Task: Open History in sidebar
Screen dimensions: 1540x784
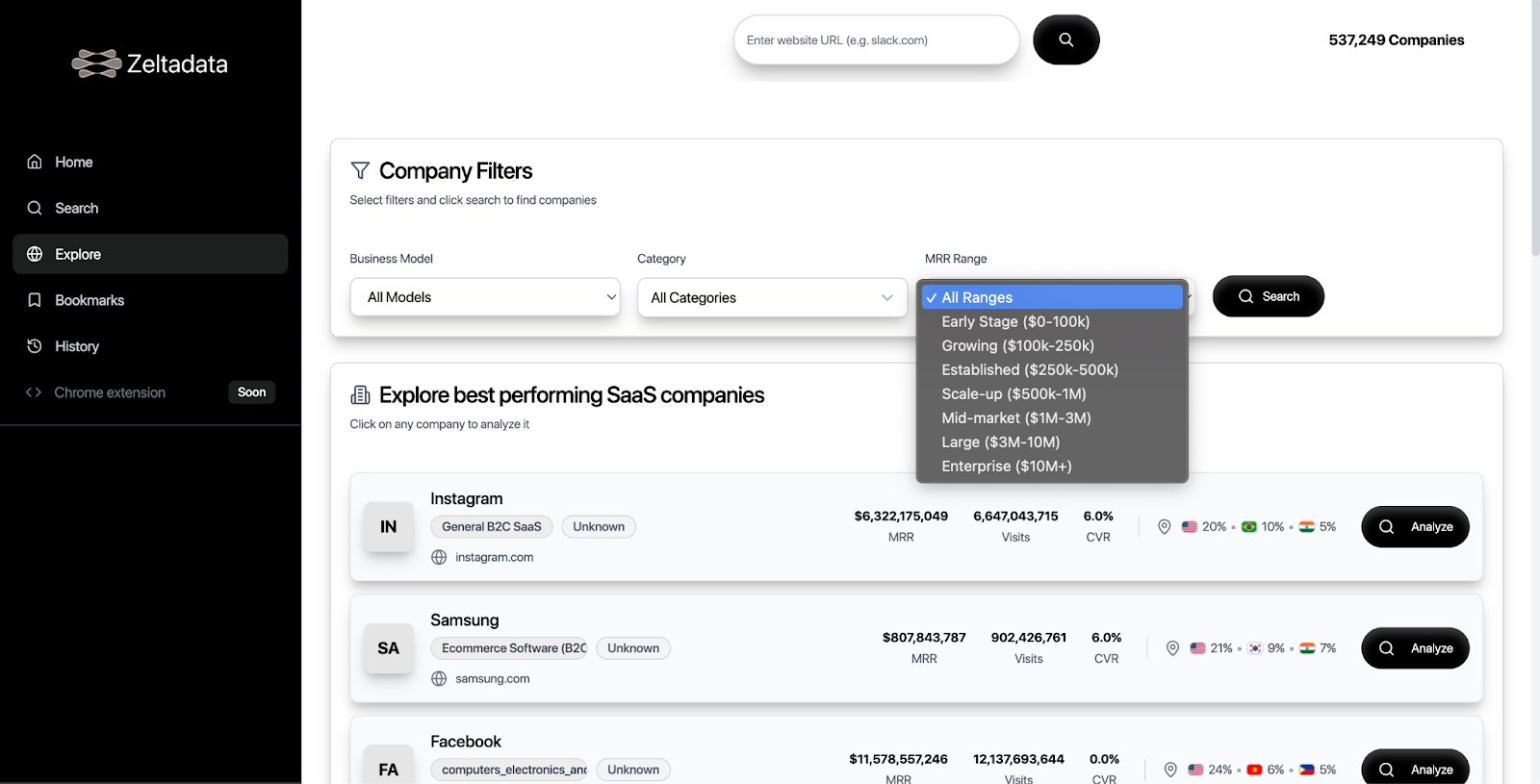Action: click(x=150, y=346)
